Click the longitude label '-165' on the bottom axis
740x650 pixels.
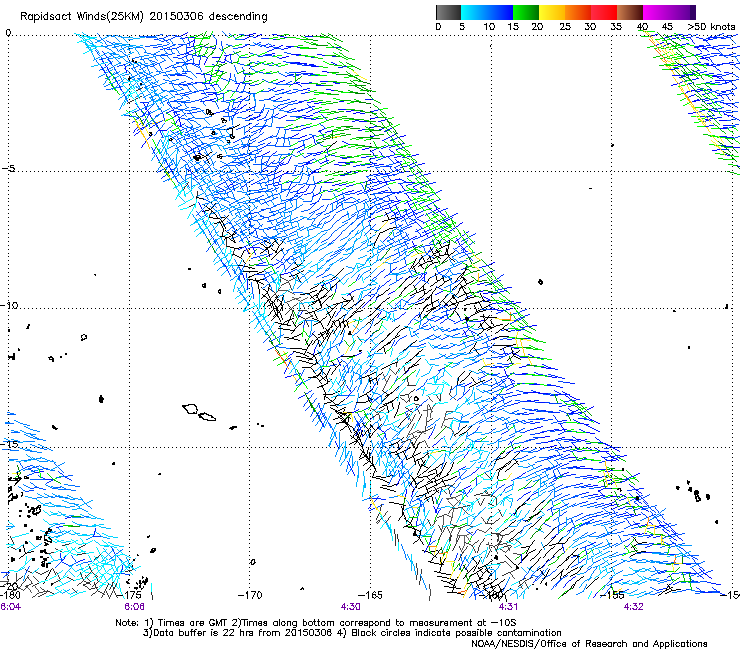coord(370,595)
